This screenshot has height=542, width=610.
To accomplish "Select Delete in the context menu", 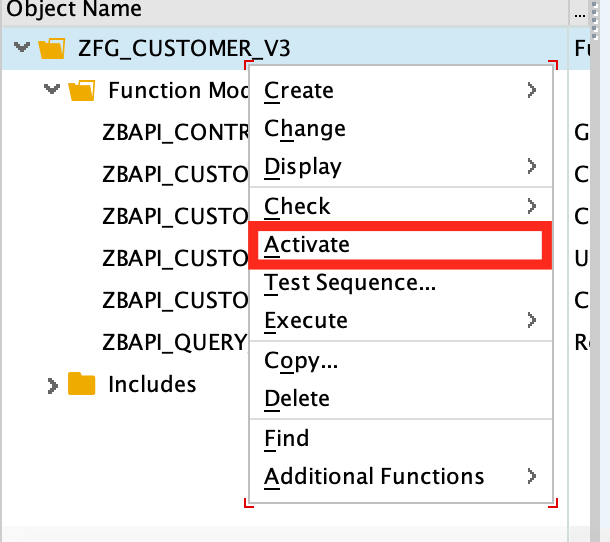I will [297, 399].
